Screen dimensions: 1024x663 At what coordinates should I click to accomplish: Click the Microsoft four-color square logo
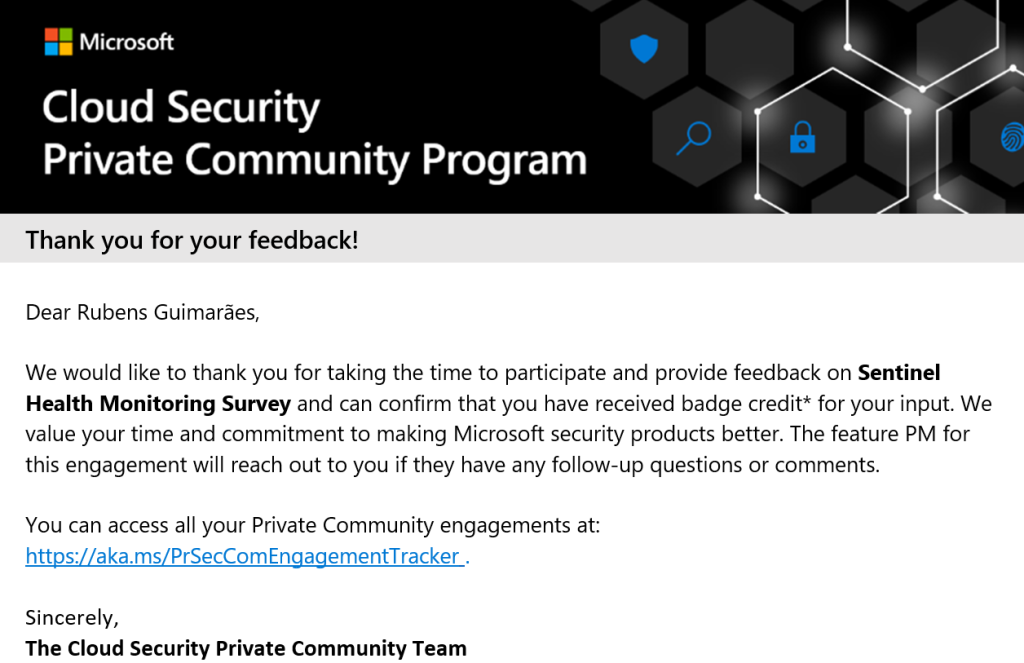point(58,42)
